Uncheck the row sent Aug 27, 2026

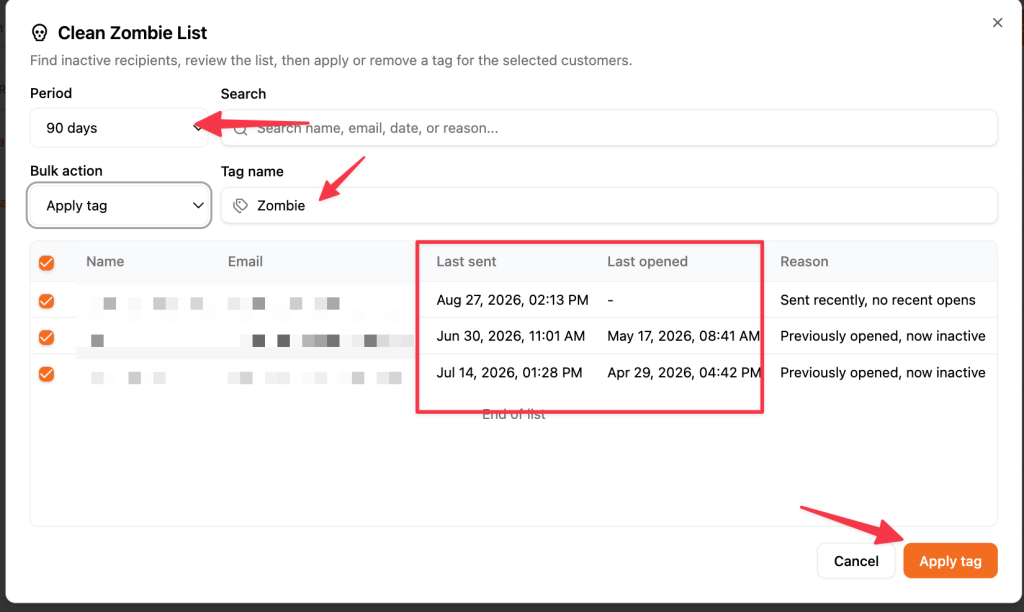pyautogui.click(x=46, y=301)
